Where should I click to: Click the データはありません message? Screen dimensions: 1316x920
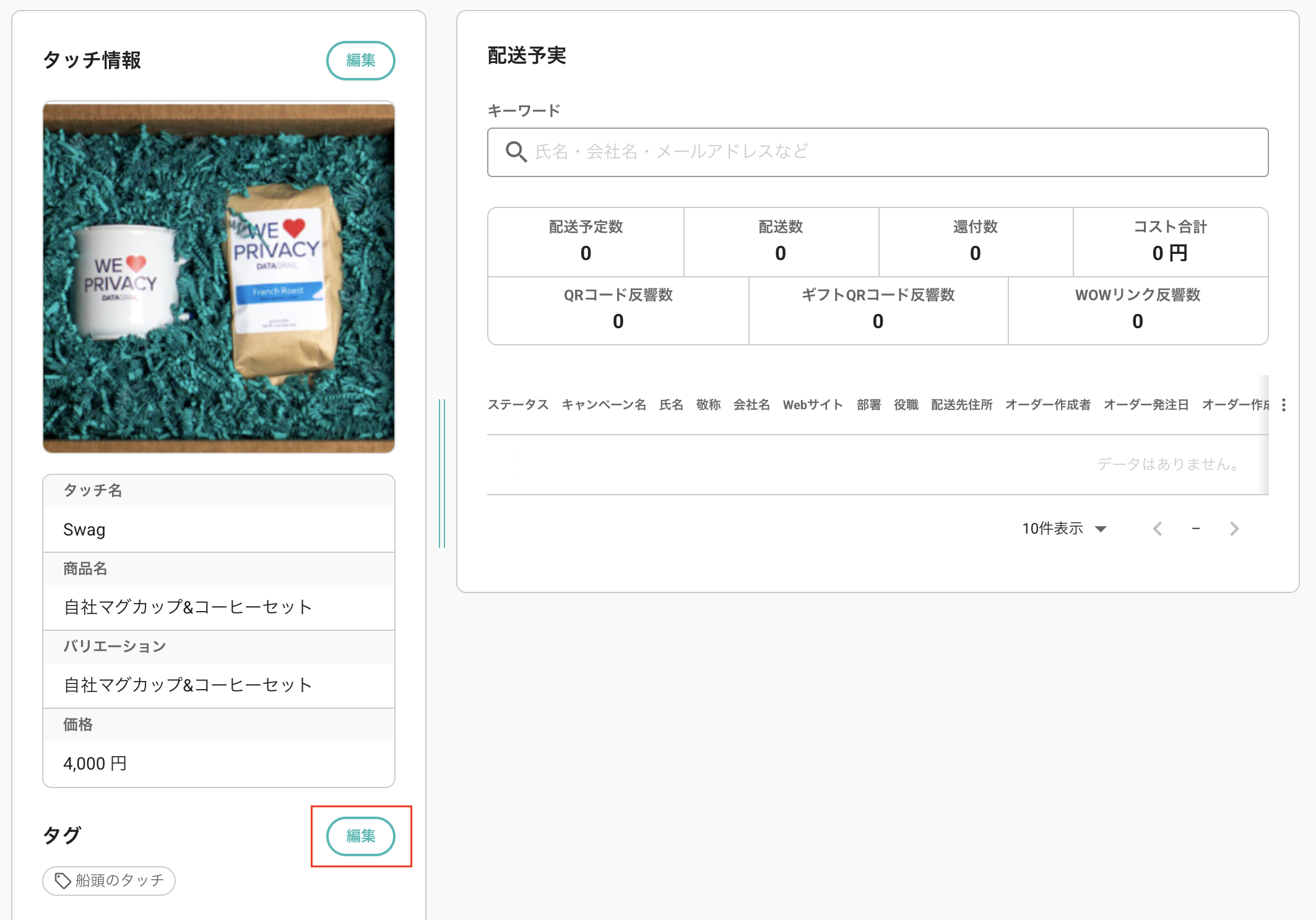pyautogui.click(x=1169, y=464)
